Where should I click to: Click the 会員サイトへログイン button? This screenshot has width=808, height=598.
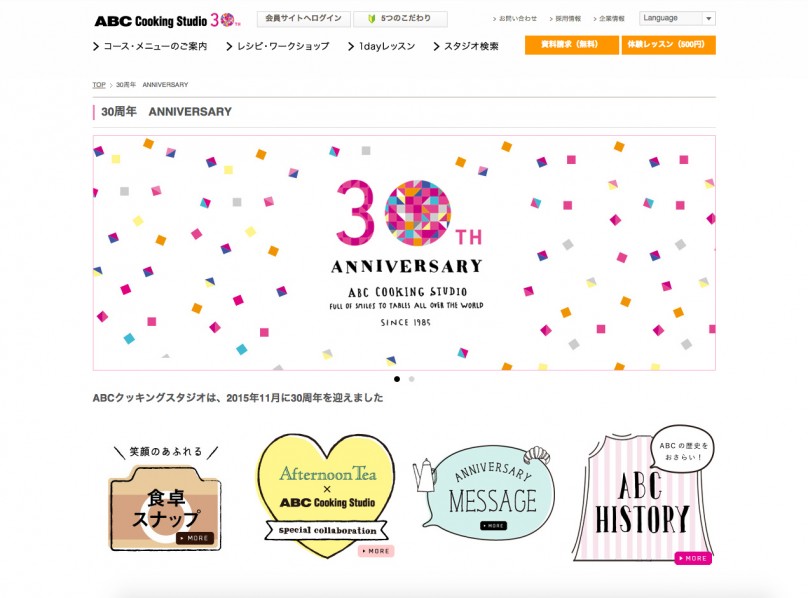304,19
